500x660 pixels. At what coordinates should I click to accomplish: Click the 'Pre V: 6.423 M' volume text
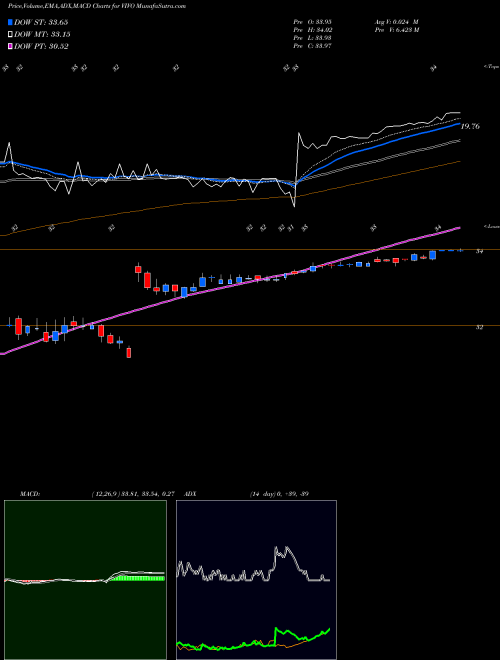coord(396,30)
